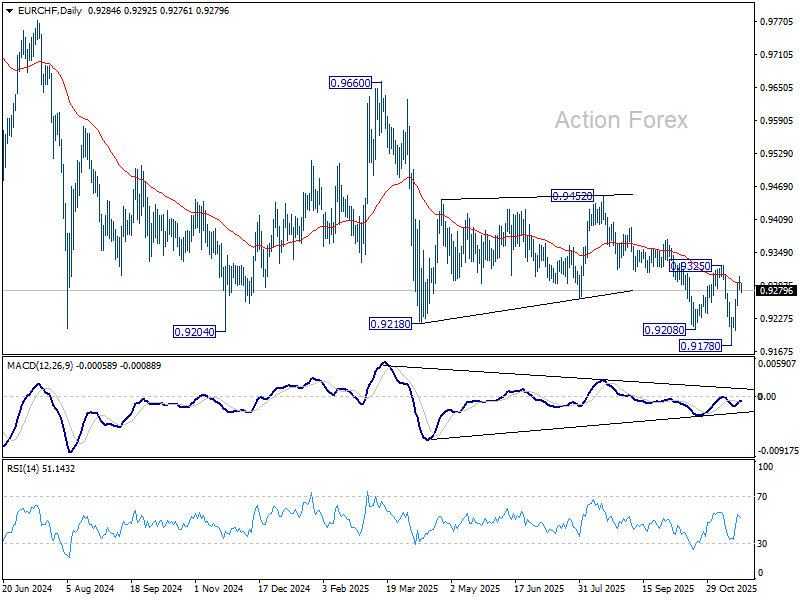
Task: Select the 0.92080 price label
Action: click(x=664, y=330)
